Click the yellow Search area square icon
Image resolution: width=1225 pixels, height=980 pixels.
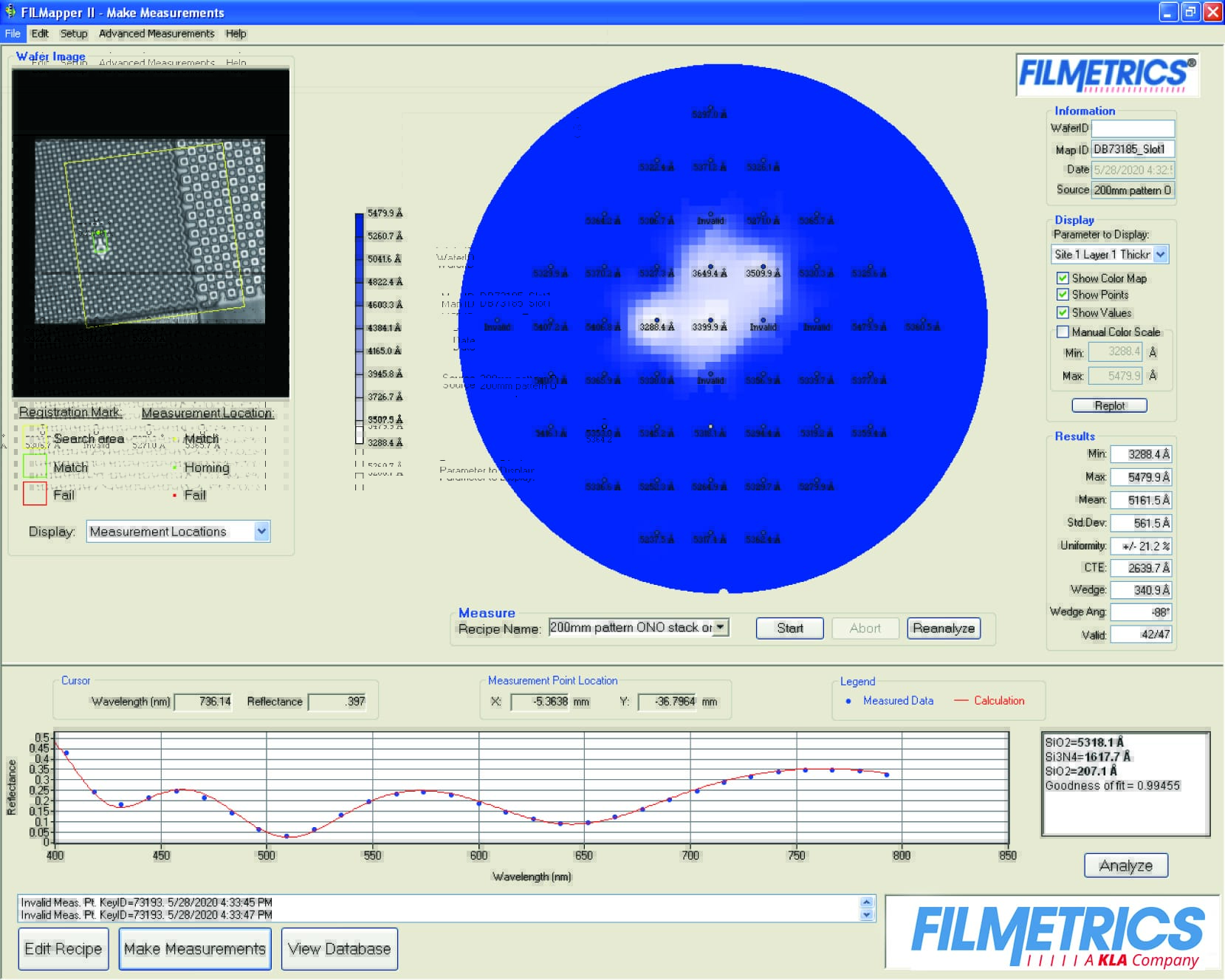[x=35, y=437]
